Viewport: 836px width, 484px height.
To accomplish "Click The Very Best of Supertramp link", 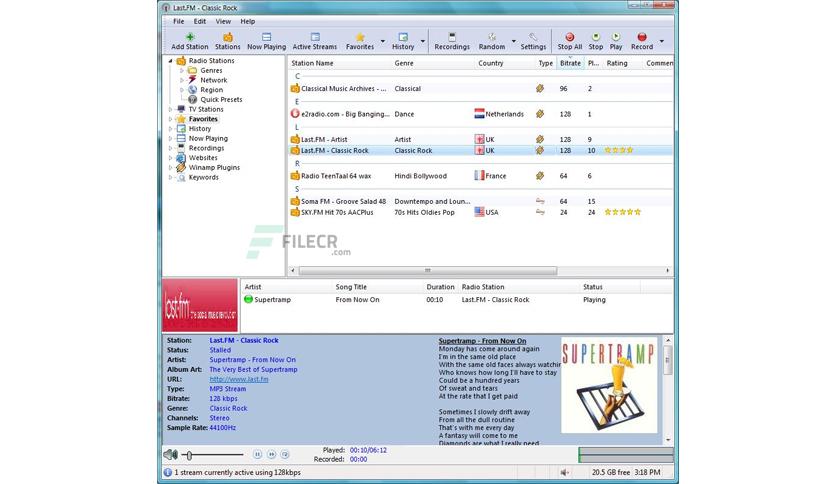I will pyautogui.click(x=253, y=369).
